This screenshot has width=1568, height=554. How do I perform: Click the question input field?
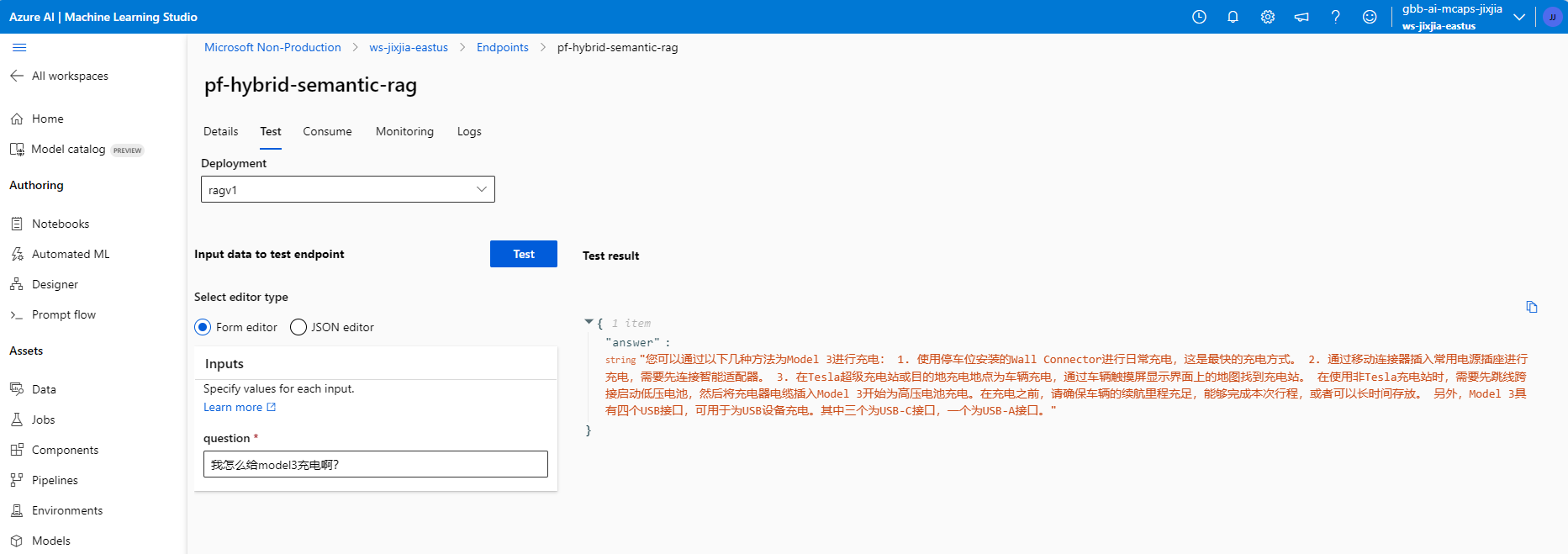376,464
